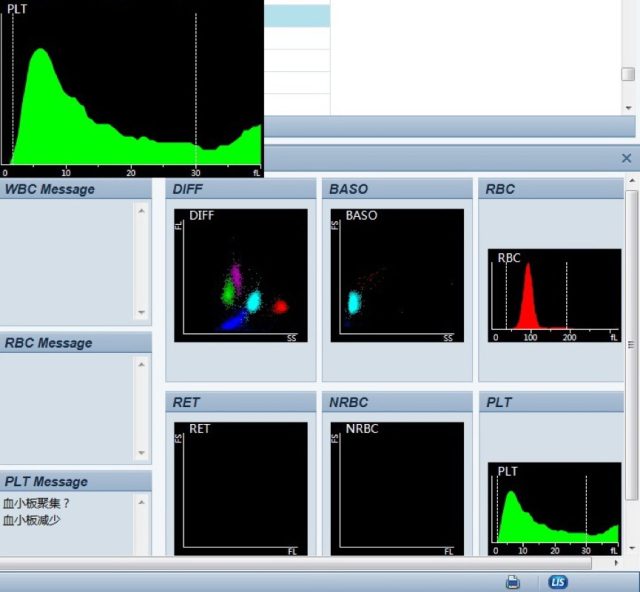Click the graph panel's vertical scrollbar down arrow
Image resolution: width=640 pixels, height=592 pixels.
(x=632, y=548)
